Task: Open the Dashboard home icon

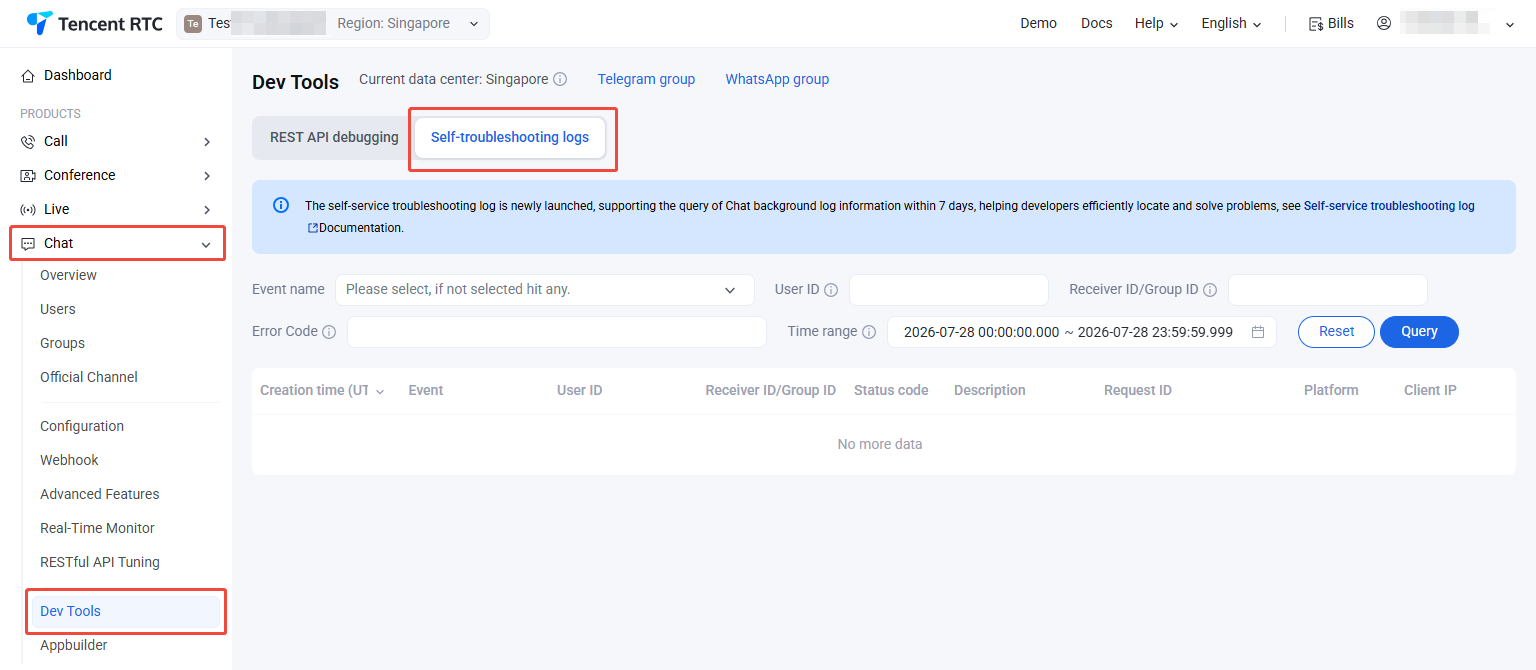Action: (28, 76)
